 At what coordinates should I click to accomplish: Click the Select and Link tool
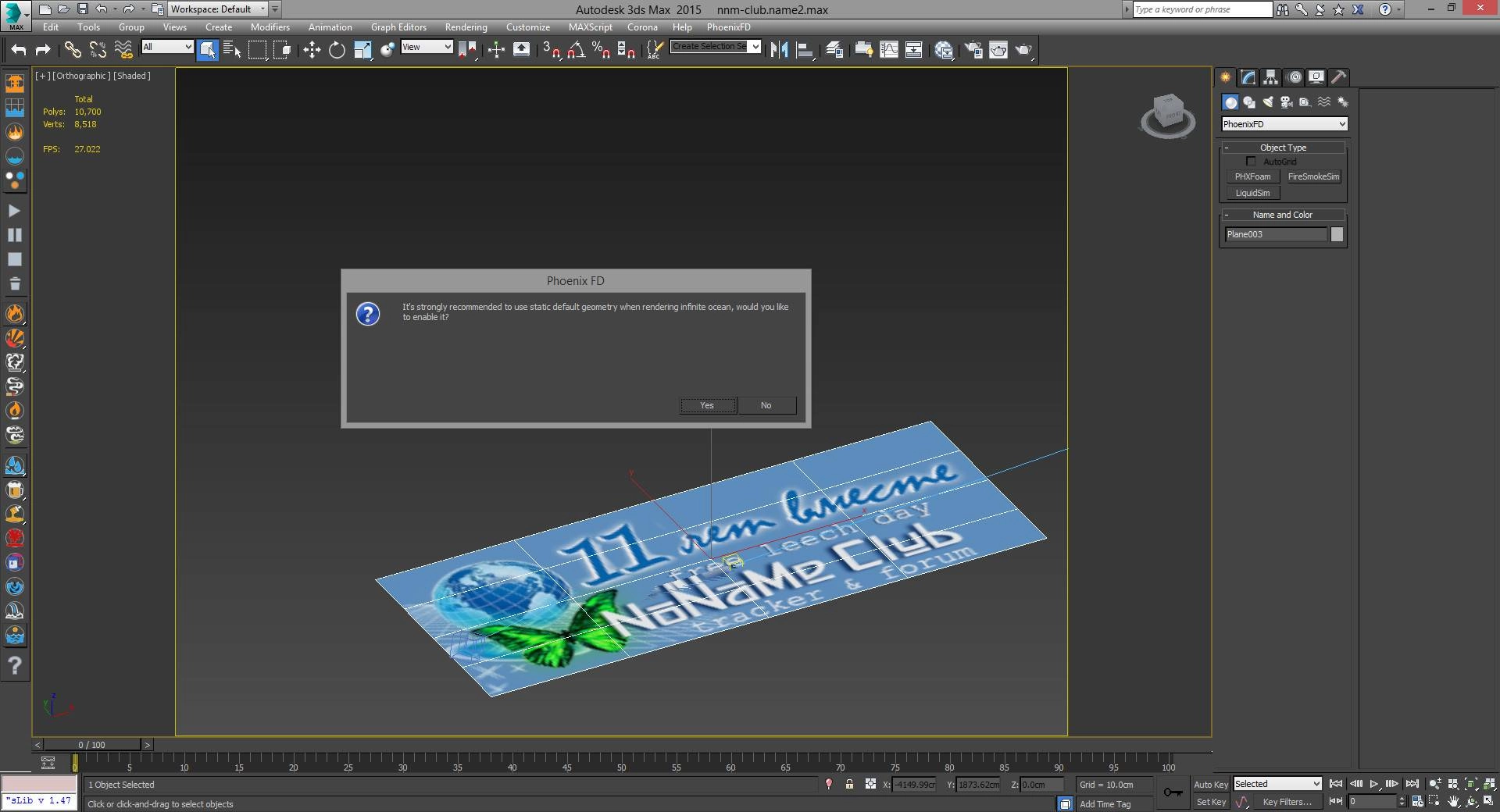[x=73, y=50]
